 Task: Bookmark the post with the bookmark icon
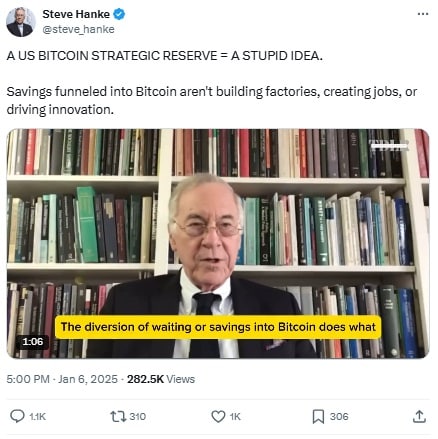[x=318, y=417]
